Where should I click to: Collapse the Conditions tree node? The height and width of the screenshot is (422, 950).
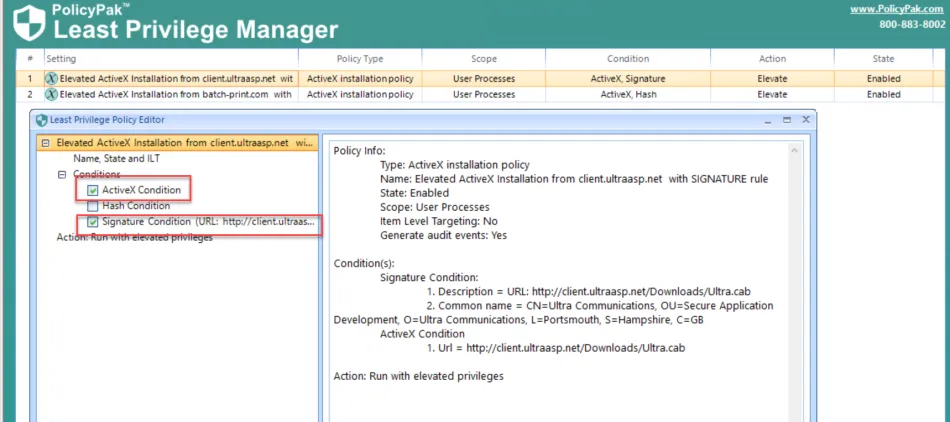click(x=62, y=174)
